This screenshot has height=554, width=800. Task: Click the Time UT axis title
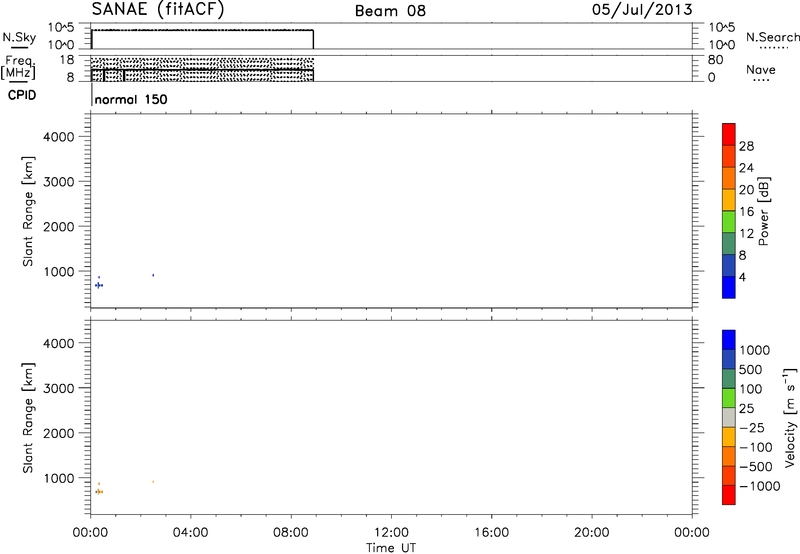[x=391, y=548]
